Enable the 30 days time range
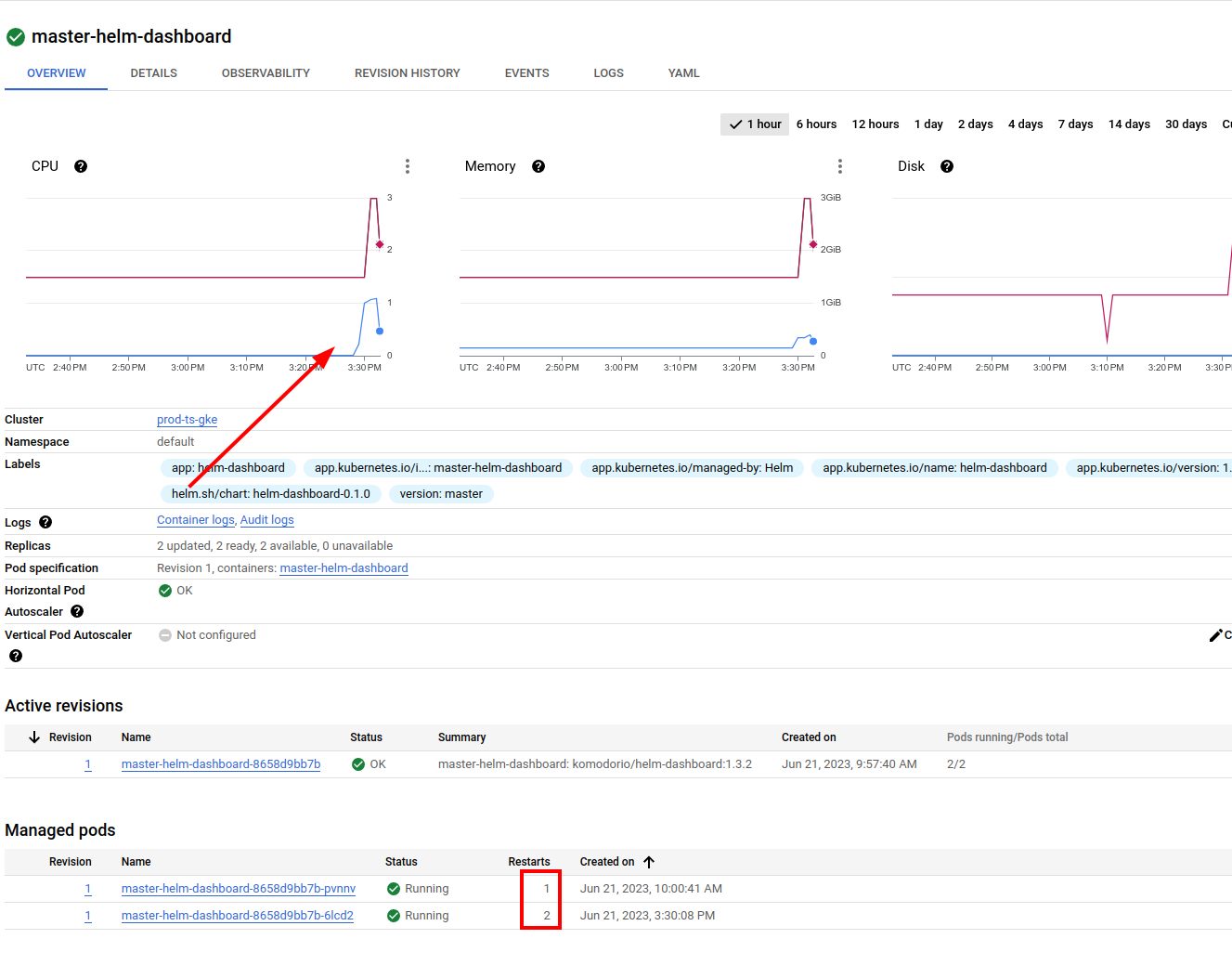This screenshot has width=1232, height=978. [1186, 124]
